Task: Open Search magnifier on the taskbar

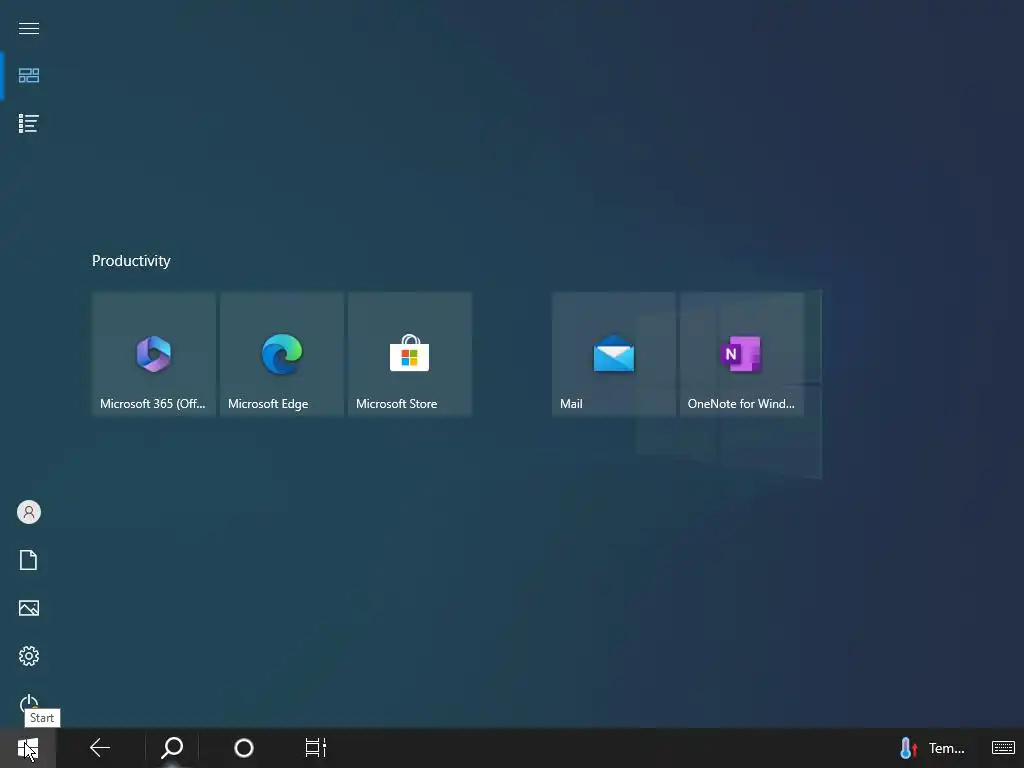Action: click(x=172, y=748)
